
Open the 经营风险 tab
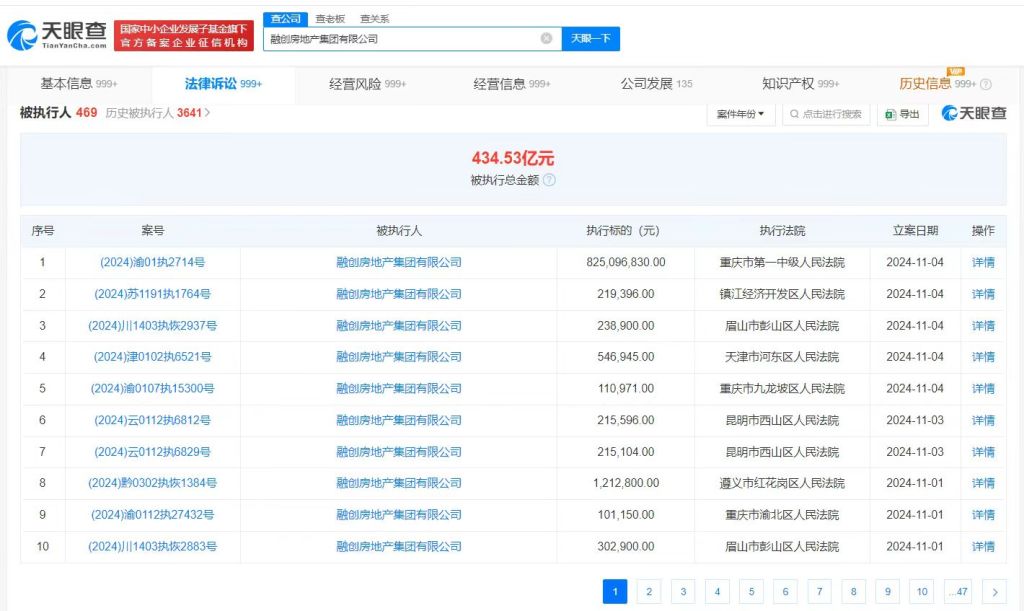(368, 84)
